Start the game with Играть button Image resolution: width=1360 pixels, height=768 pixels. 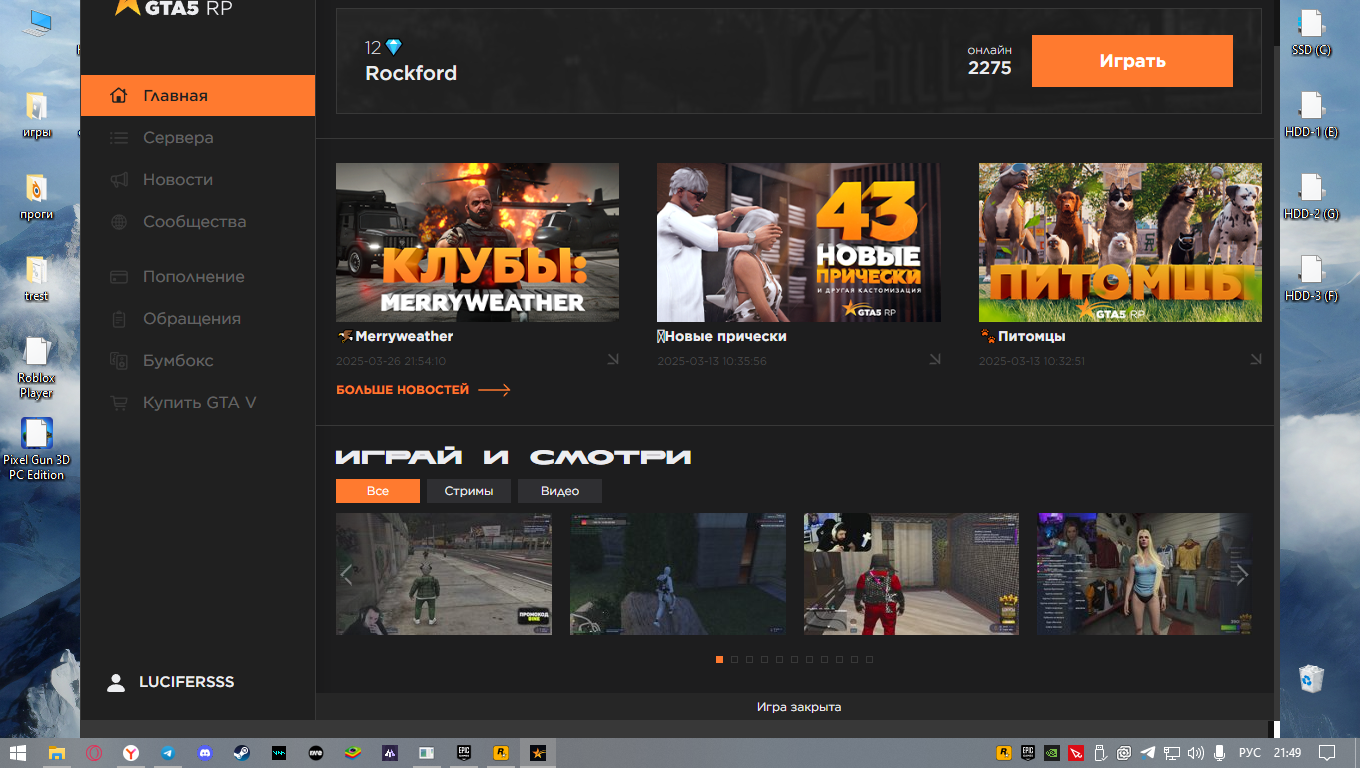pos(1132,61)
